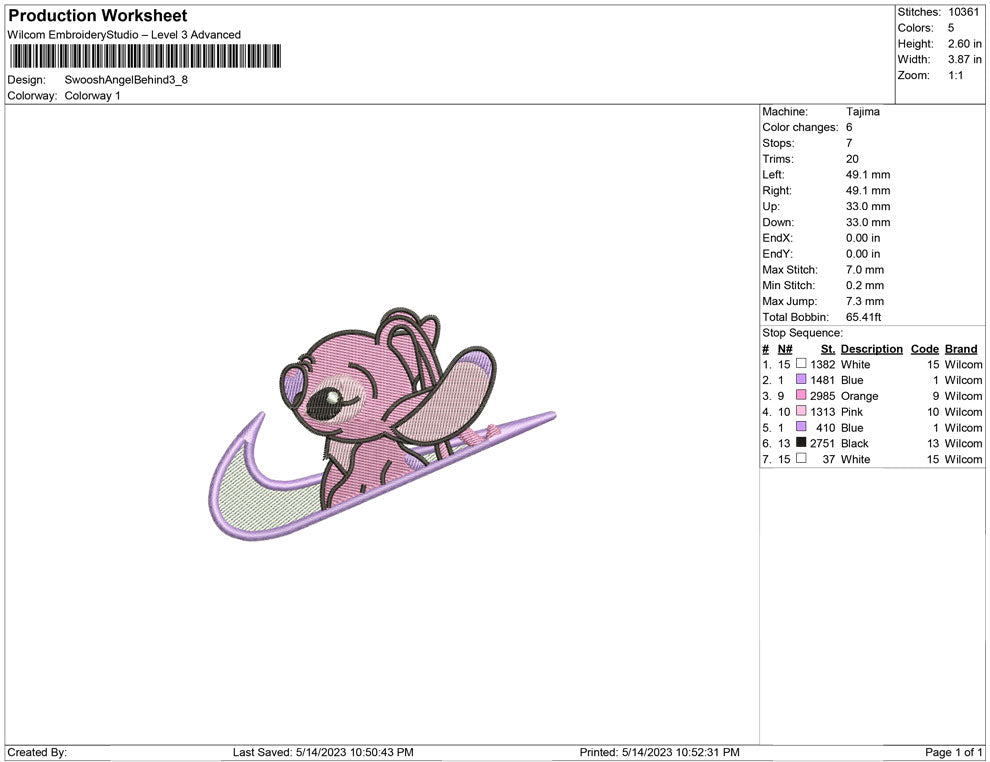
Task: Click the Brand column header
Action: (x=961, y=349)
